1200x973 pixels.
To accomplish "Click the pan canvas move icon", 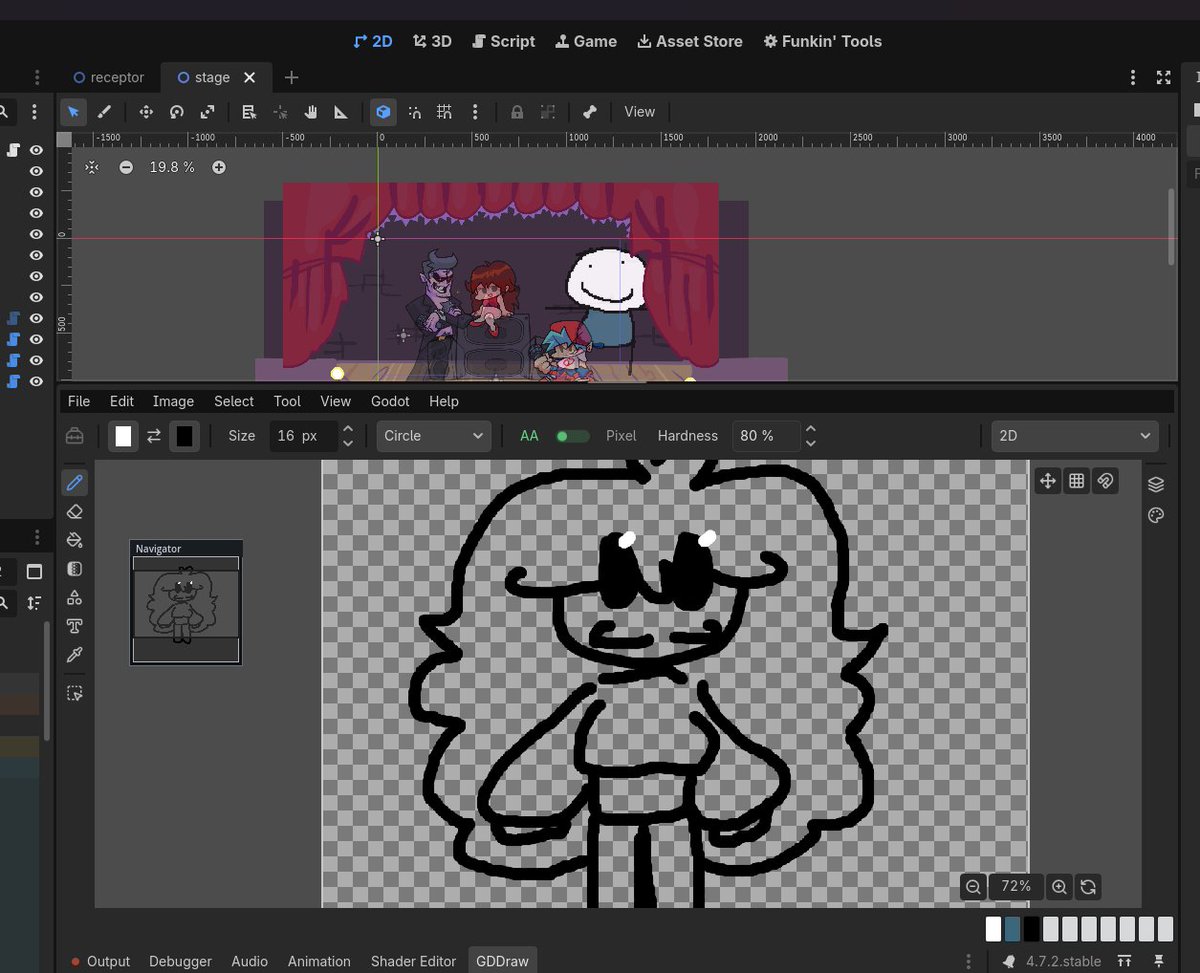I will [x=1047, y=481].
